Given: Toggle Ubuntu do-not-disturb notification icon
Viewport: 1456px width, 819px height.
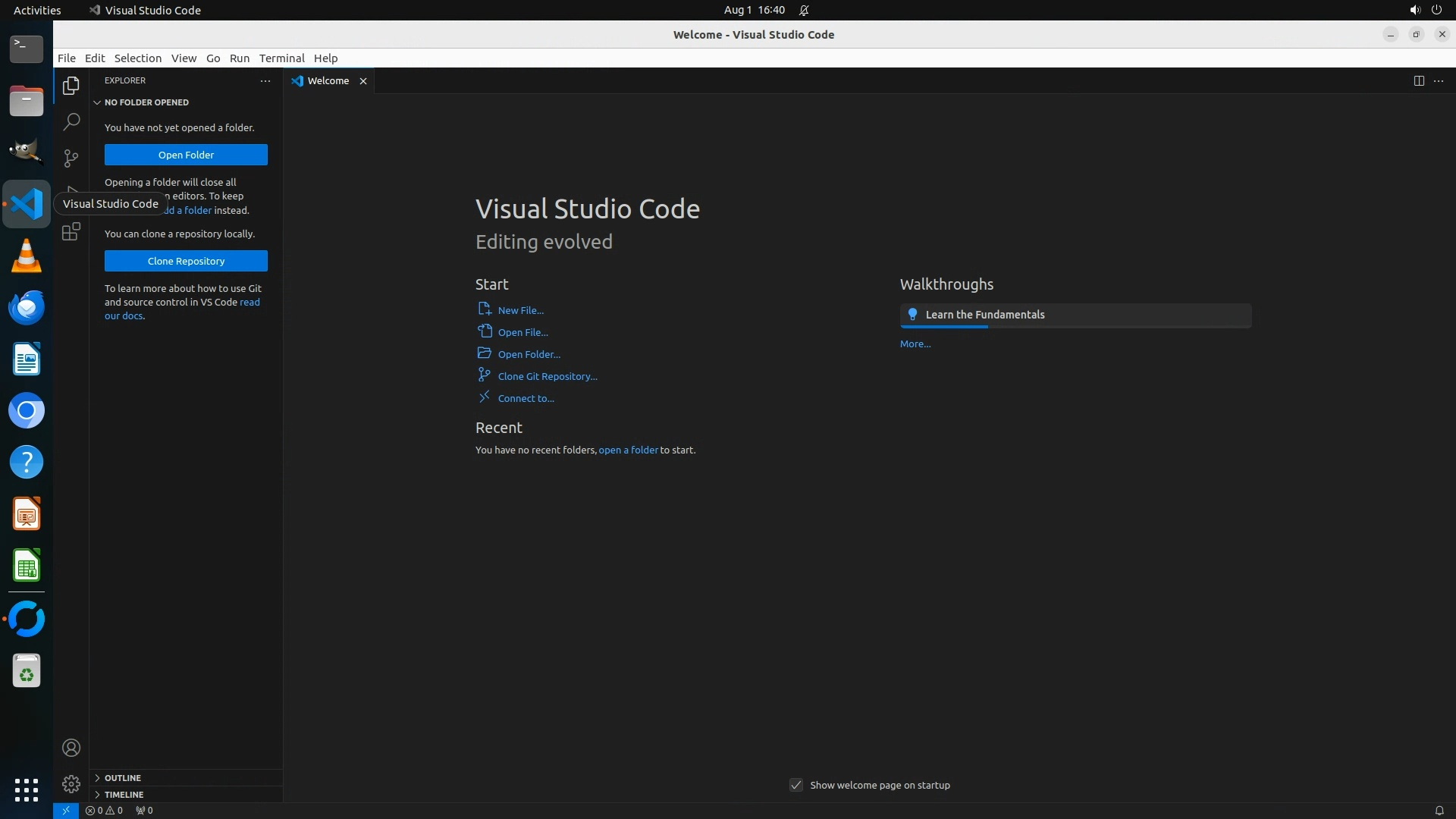Looking at the screenshot, I should pyautogui.click(x=804, y=11).
